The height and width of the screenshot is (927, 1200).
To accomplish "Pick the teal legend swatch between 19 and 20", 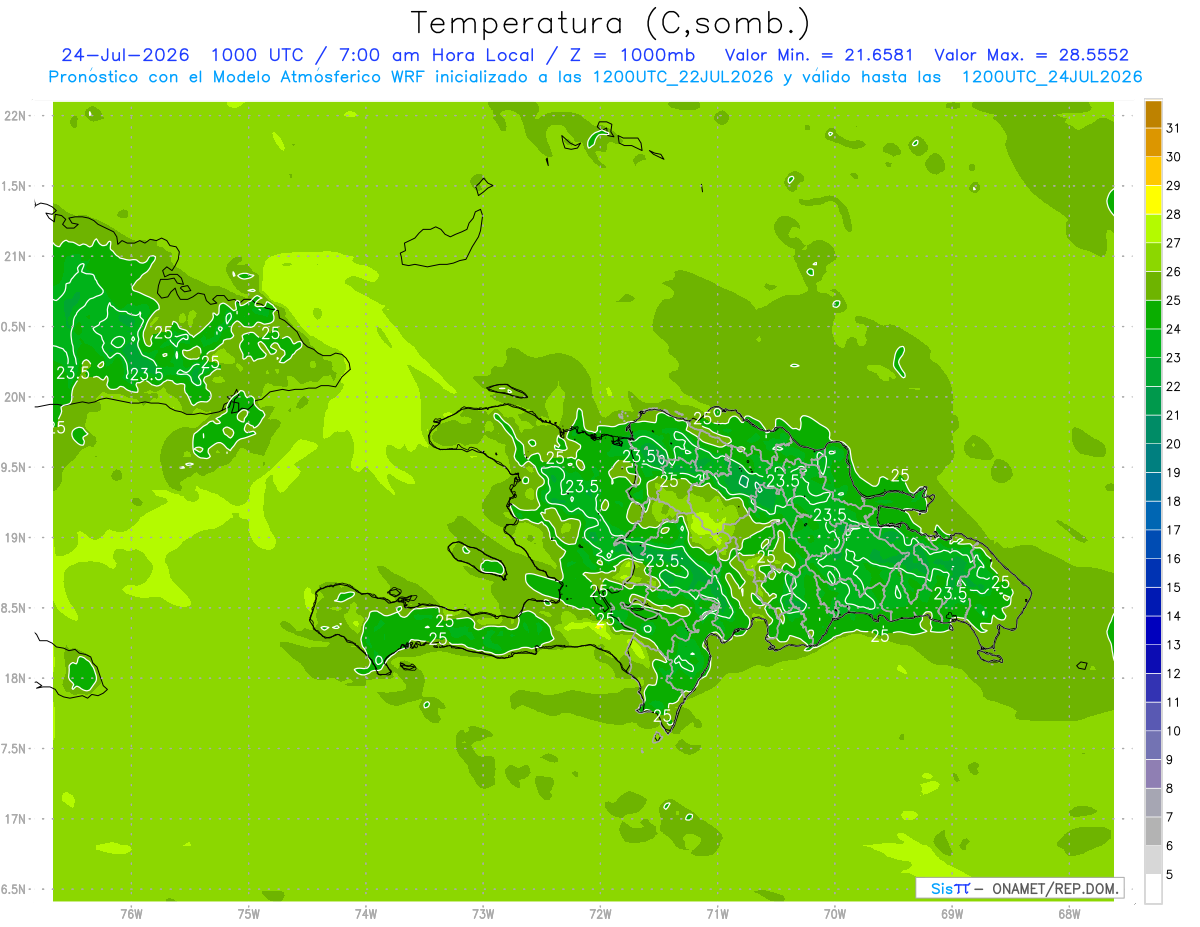I will coord(1153,458).
